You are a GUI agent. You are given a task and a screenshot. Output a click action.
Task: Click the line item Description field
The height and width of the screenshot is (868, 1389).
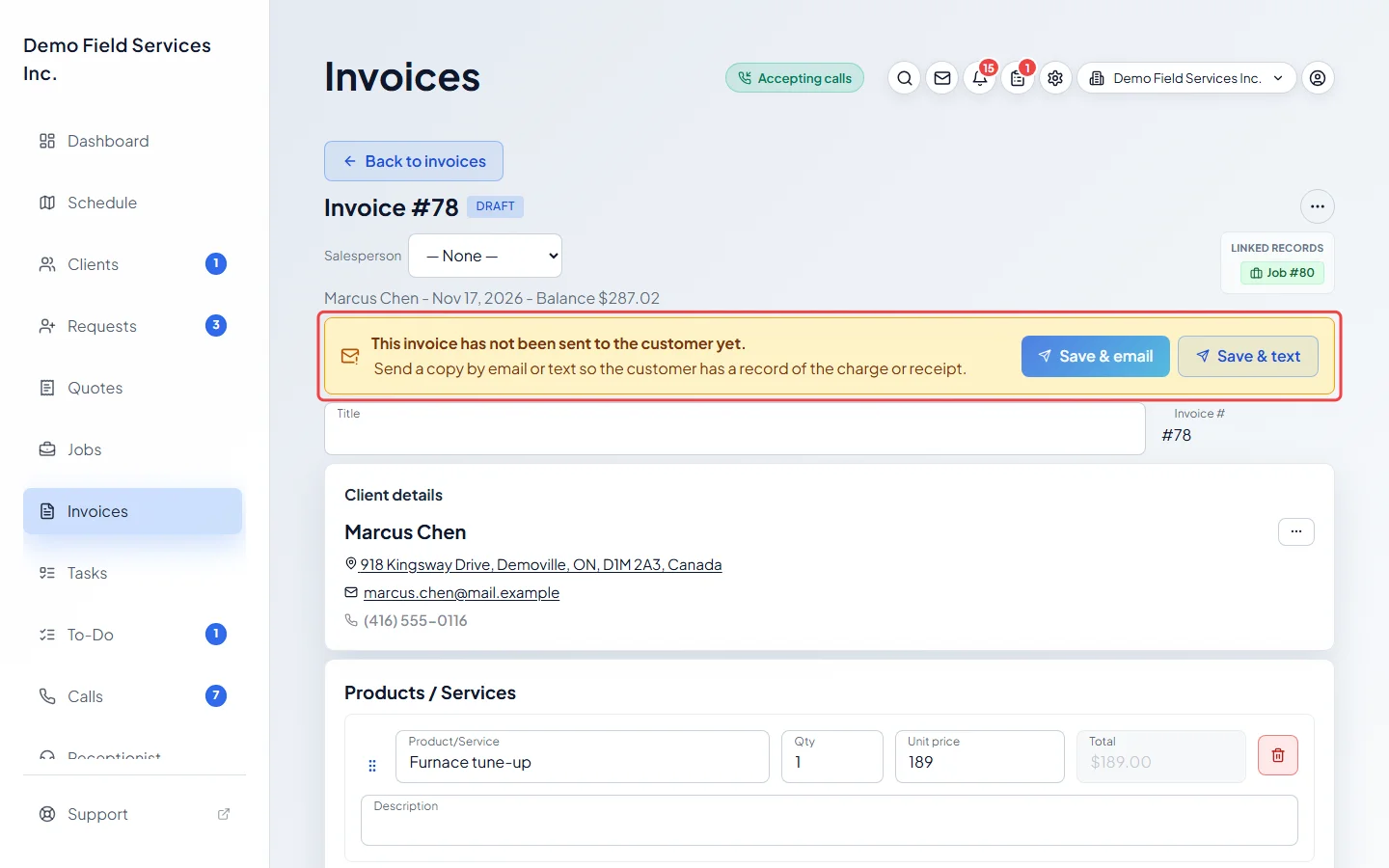point(830,820)
